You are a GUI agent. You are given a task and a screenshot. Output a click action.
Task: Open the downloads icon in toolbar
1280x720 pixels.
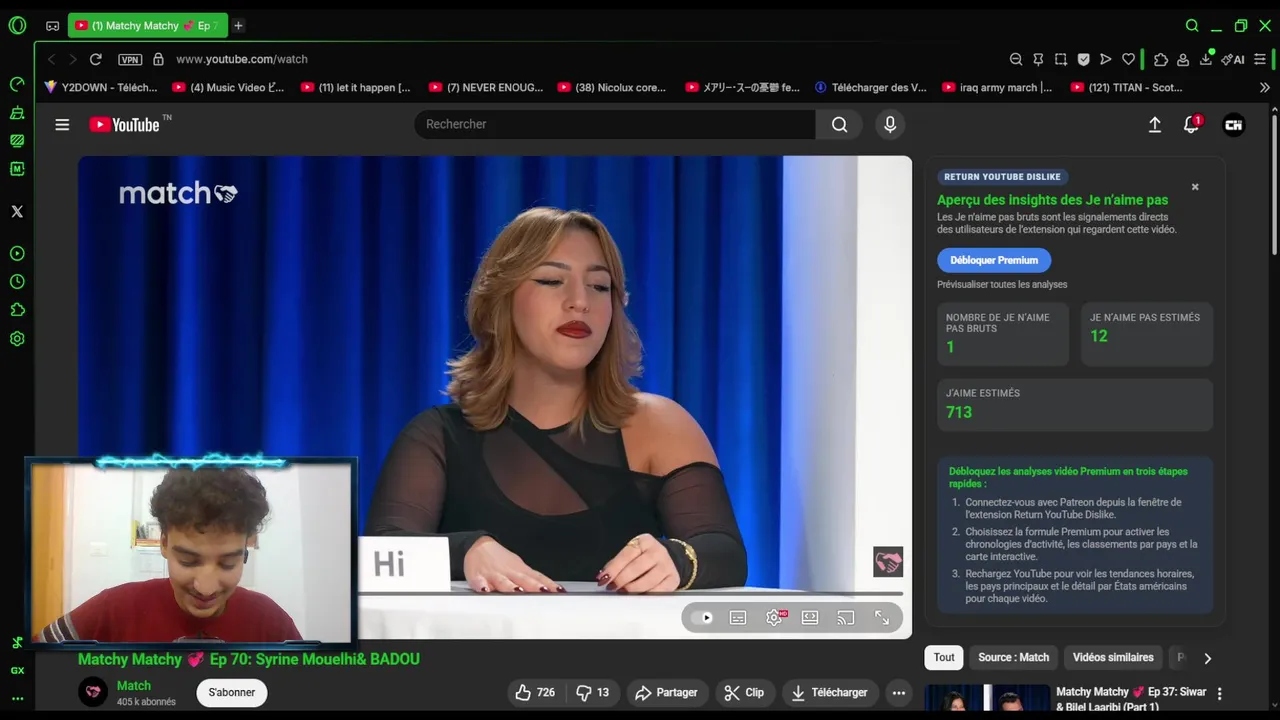(1206, 60)
